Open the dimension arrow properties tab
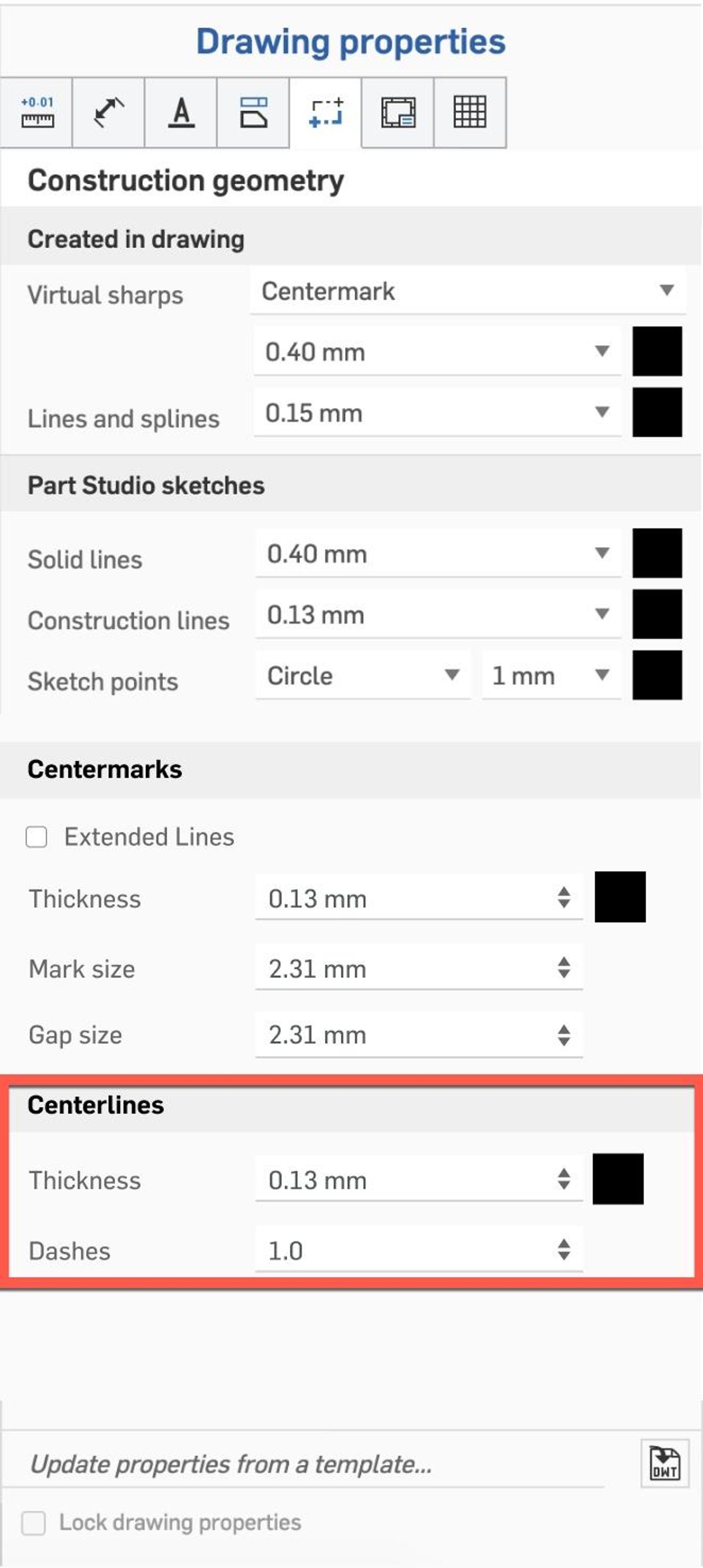 coord(109,112)
